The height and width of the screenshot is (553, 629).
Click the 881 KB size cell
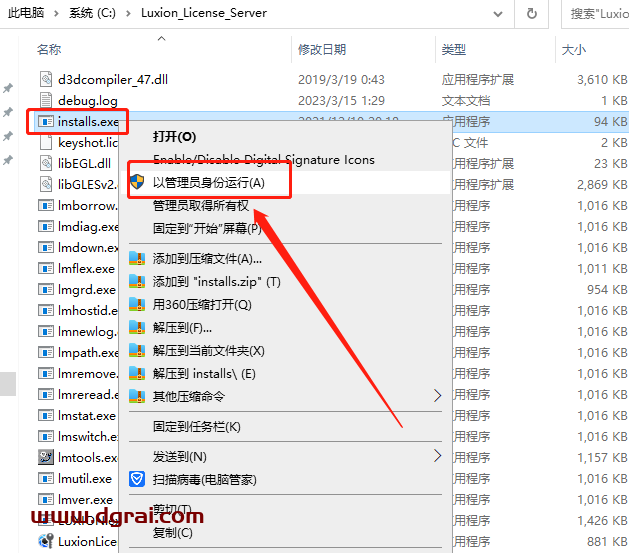point(607,542)
